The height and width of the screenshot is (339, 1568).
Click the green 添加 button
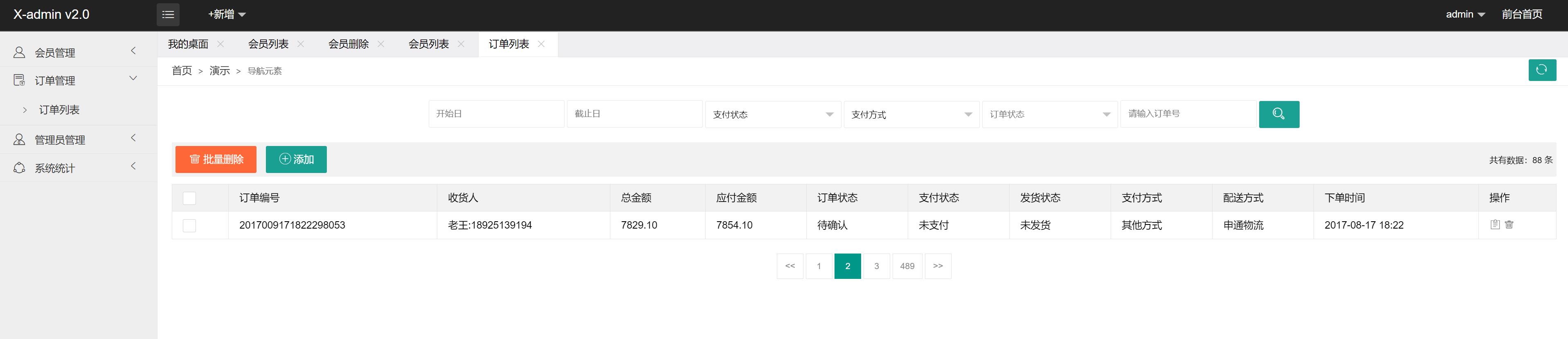[297, 159]
